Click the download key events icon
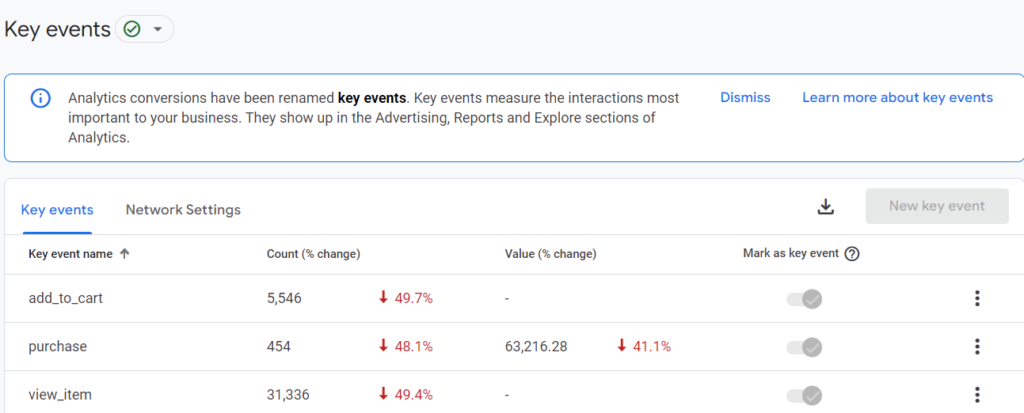 pos(825,206)
